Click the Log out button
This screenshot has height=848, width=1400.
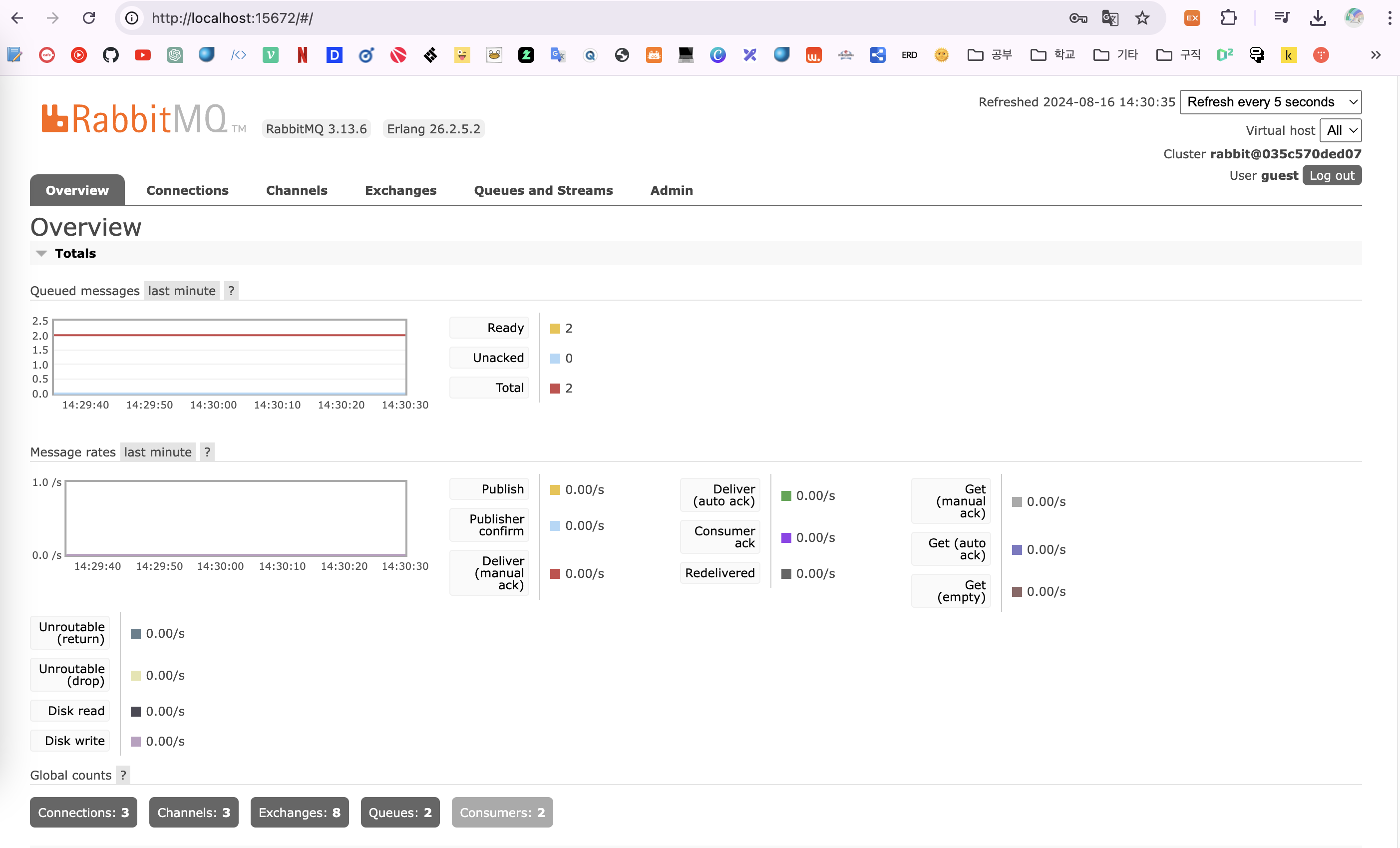[1331, 176]
